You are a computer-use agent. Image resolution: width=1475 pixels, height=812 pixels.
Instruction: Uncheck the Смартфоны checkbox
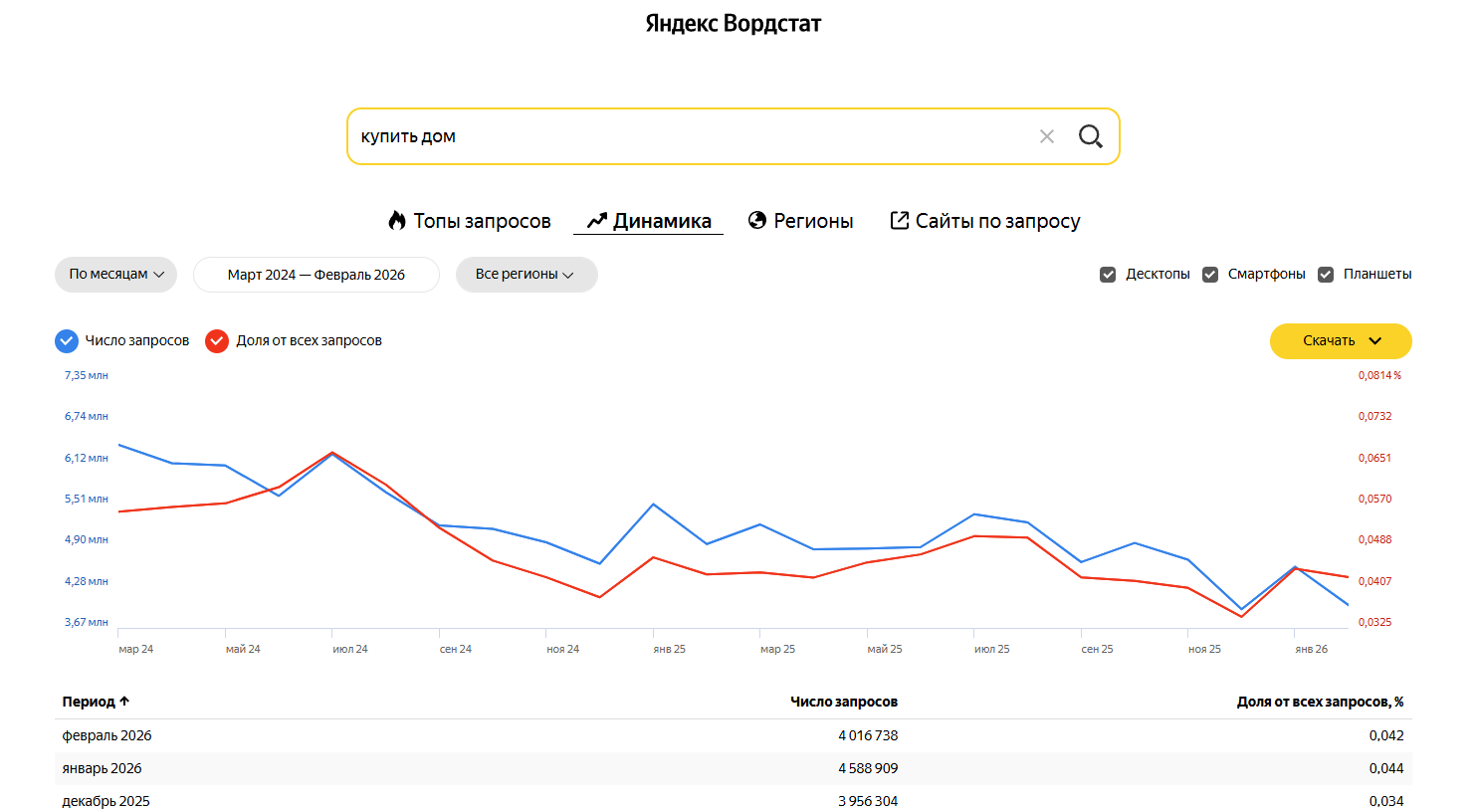(1210, 275)
